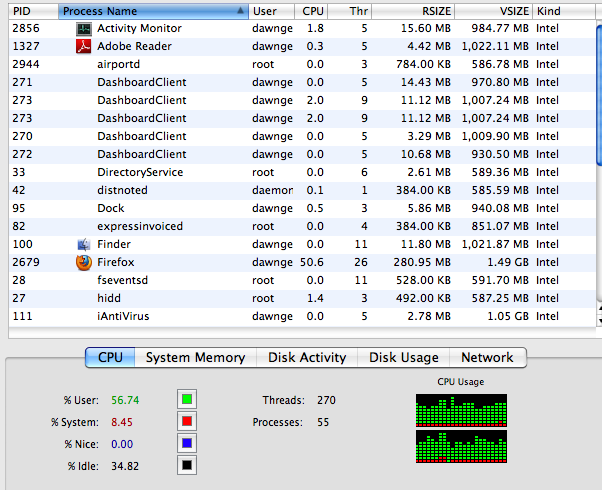Click the 0.00 % Nice value
Viewport: 602px width, 490px height.
[x=122, y=444]
